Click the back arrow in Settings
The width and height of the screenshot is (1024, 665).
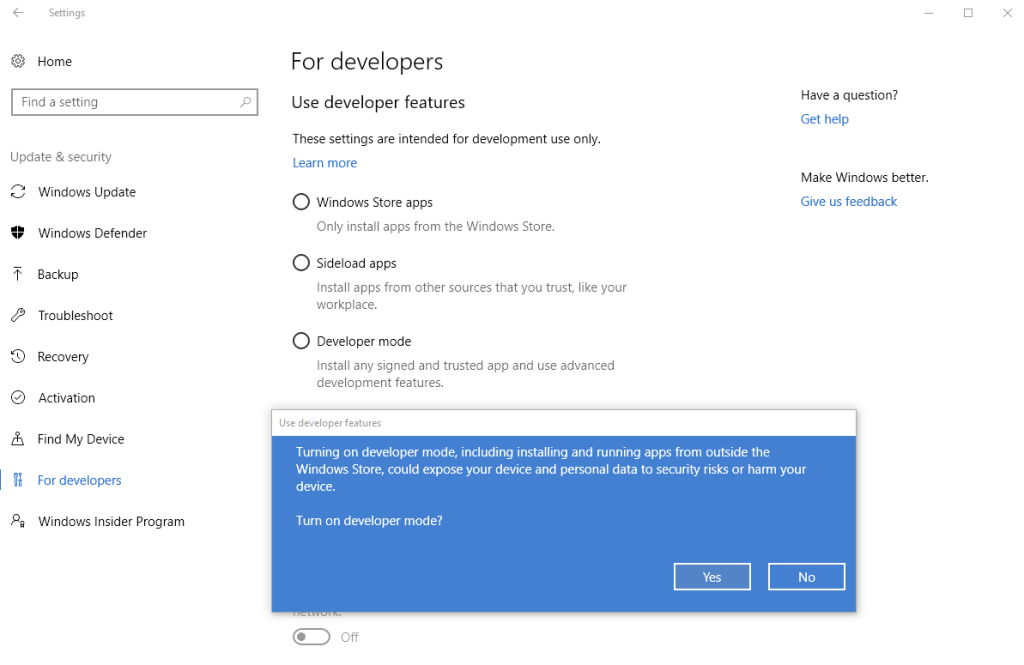click(x=18, y=13)
